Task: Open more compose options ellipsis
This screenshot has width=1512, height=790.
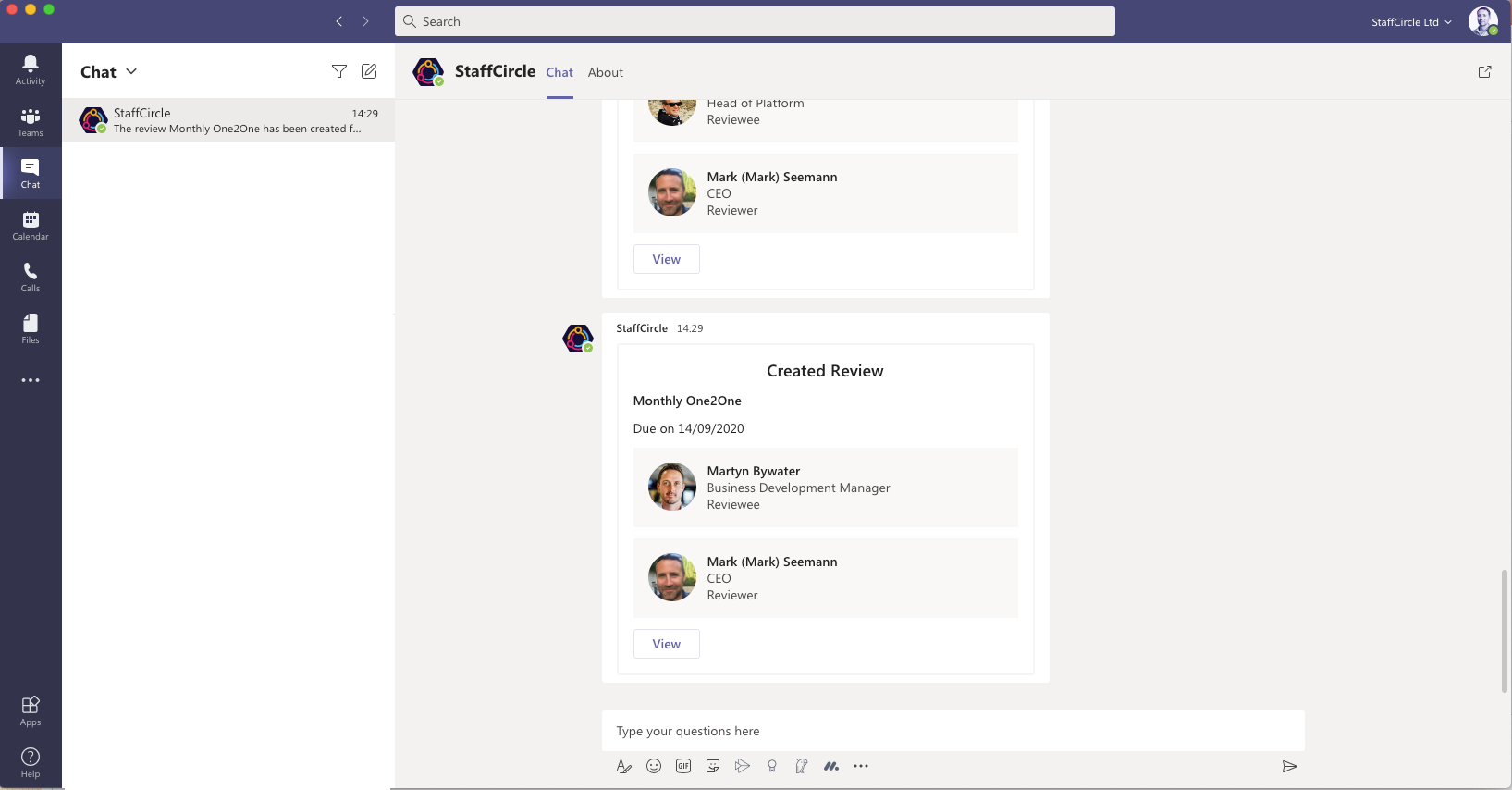Action: (x=861, y=766)
